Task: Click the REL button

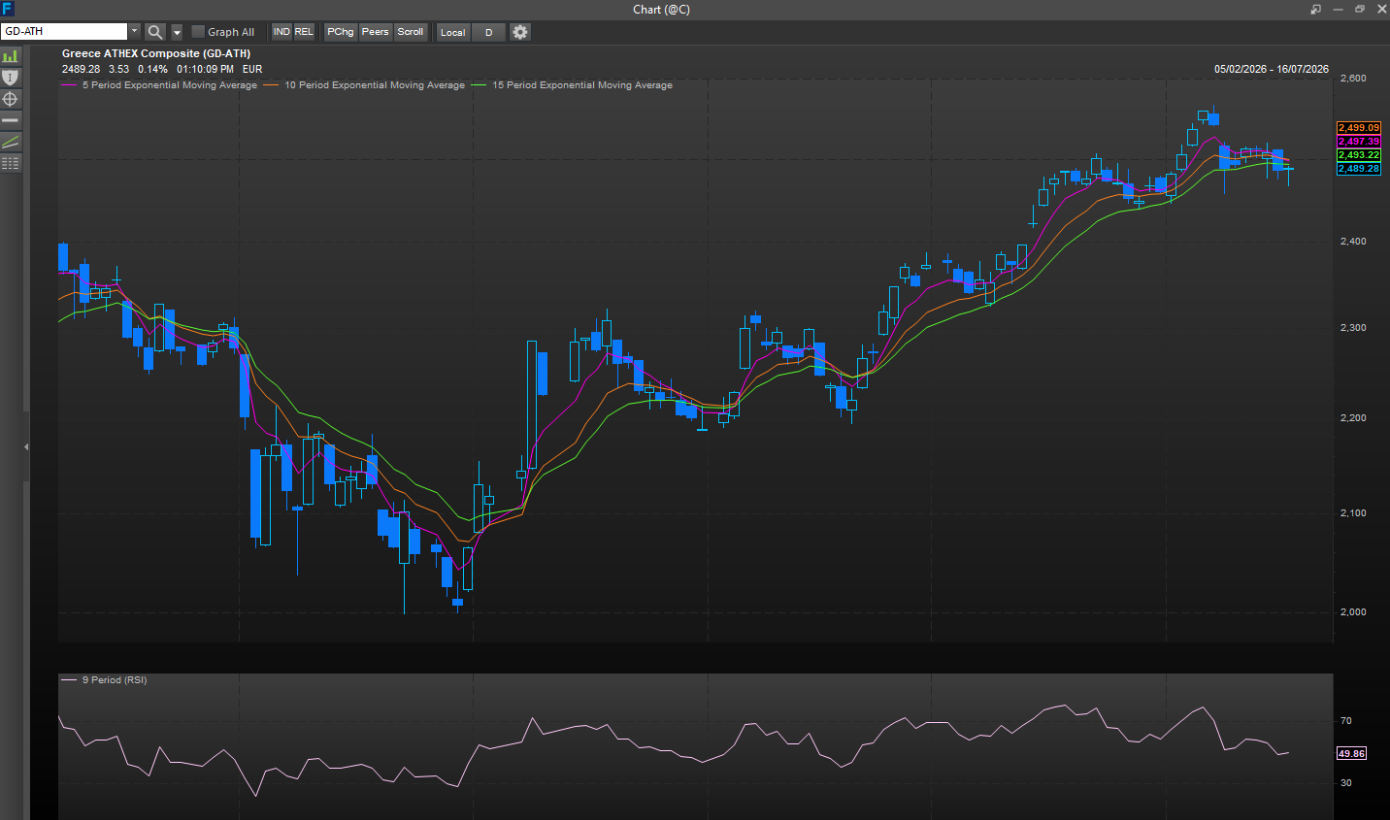Action: coord(304,32)
